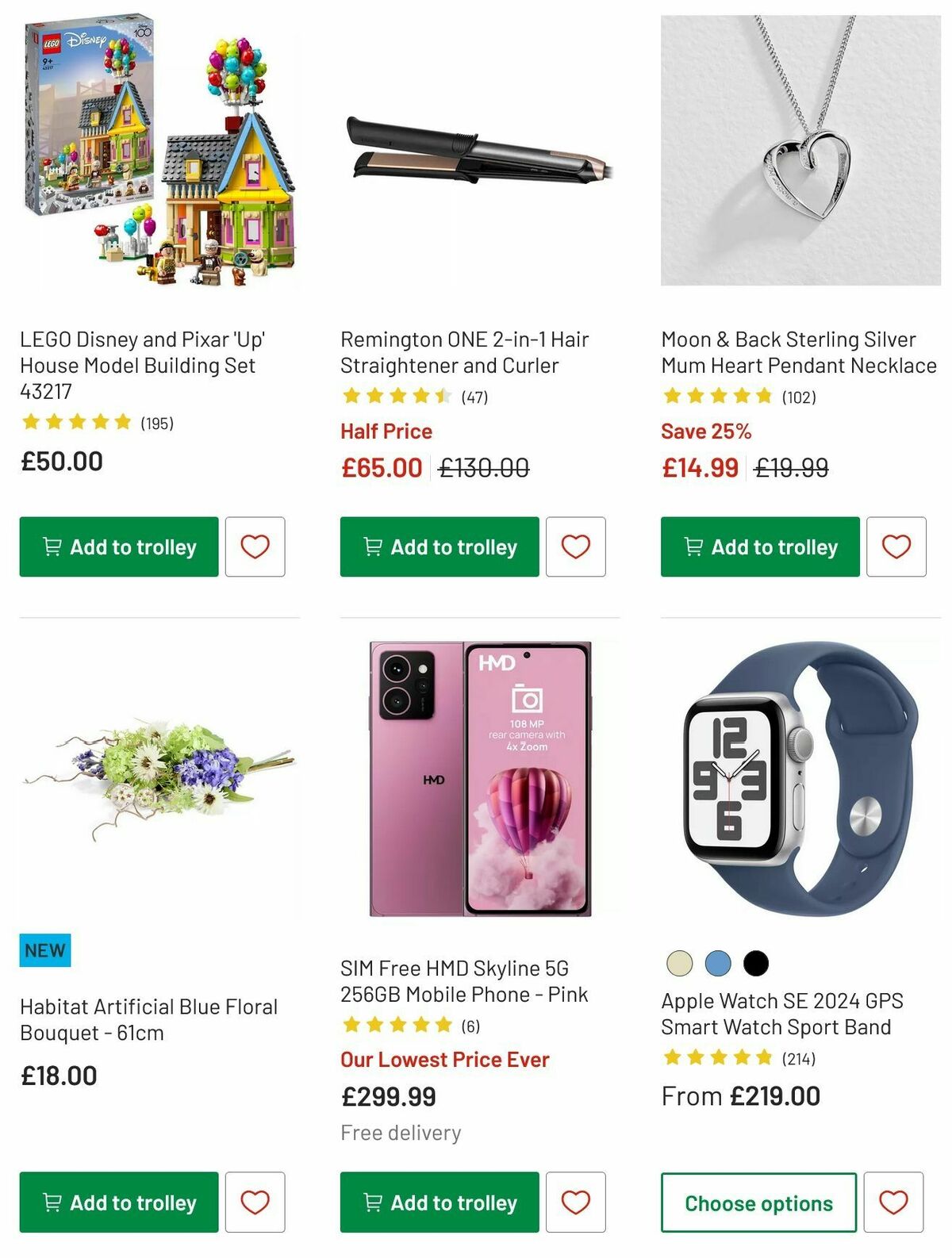Click the NEW badge on the floral bouquet
The width and height of the screenshot is (952, 1258).
pos(45,949)
